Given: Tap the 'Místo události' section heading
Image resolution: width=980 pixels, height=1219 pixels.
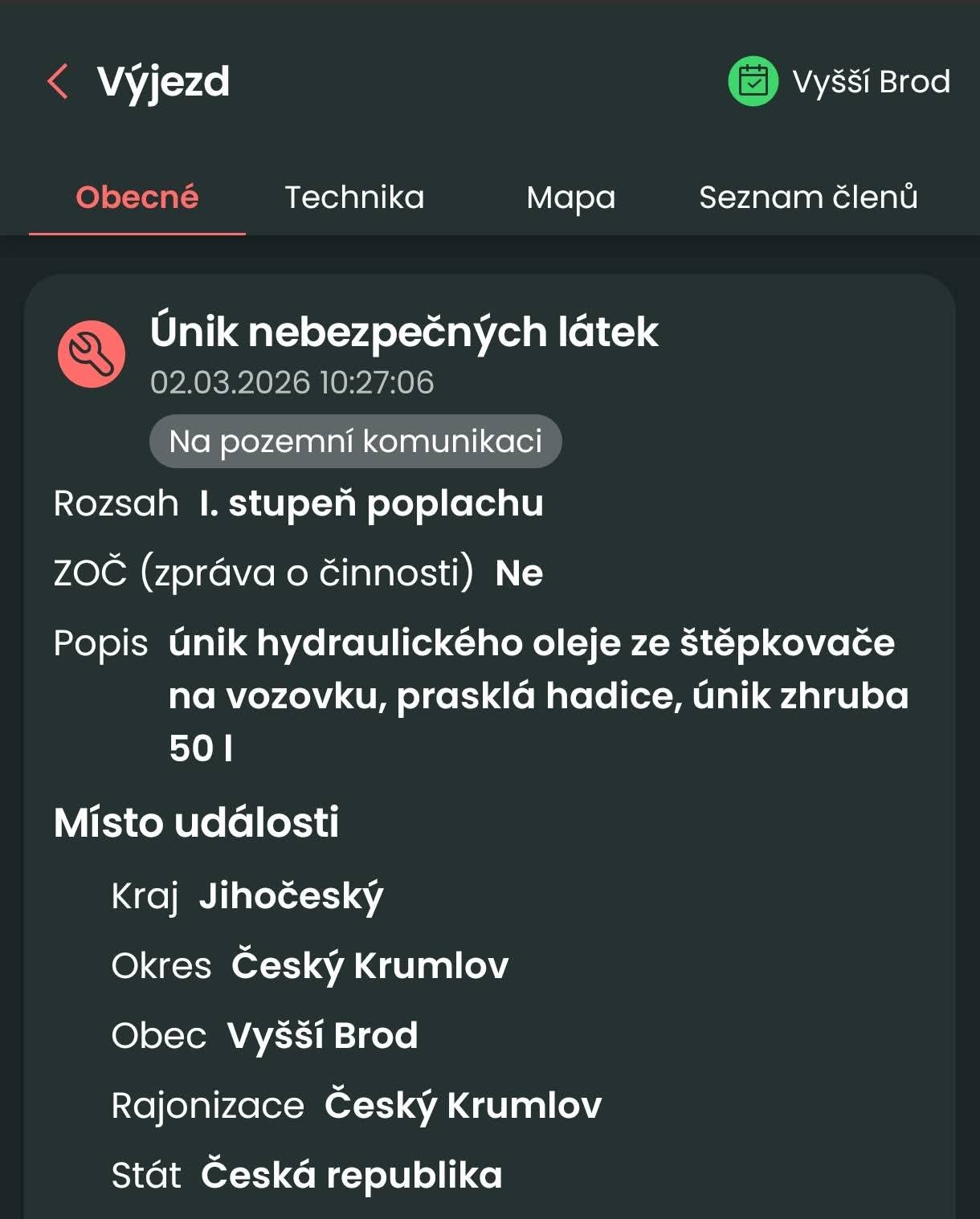Looking at the screenshot, I should tap(196, 822).
